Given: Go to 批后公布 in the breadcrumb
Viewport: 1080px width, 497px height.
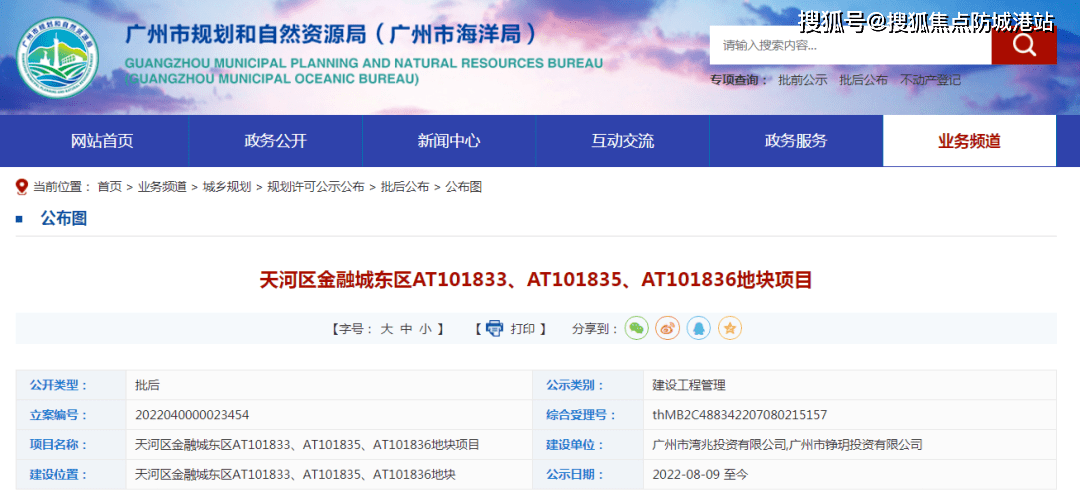Looking at the screenshot, I should pos(405,187).
